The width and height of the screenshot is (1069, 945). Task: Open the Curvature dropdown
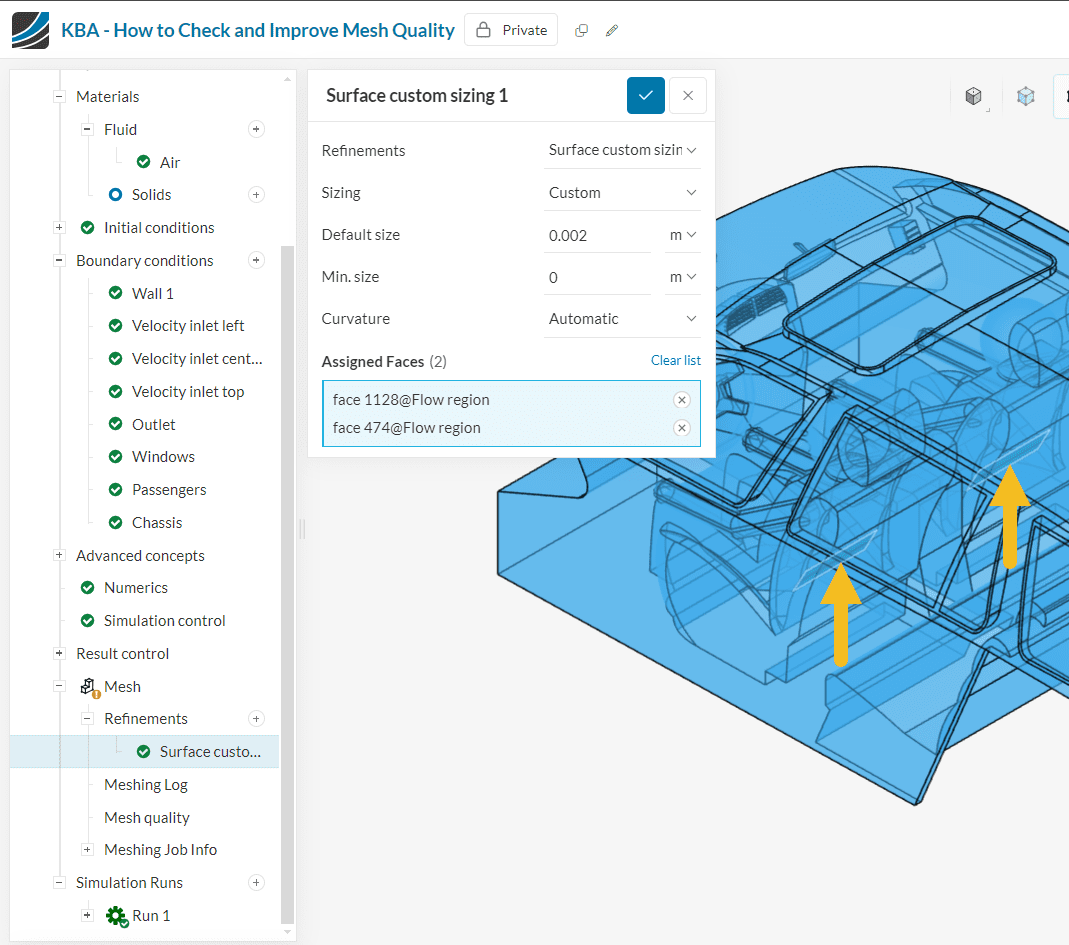pyautogui.click(x=622, y=319)
